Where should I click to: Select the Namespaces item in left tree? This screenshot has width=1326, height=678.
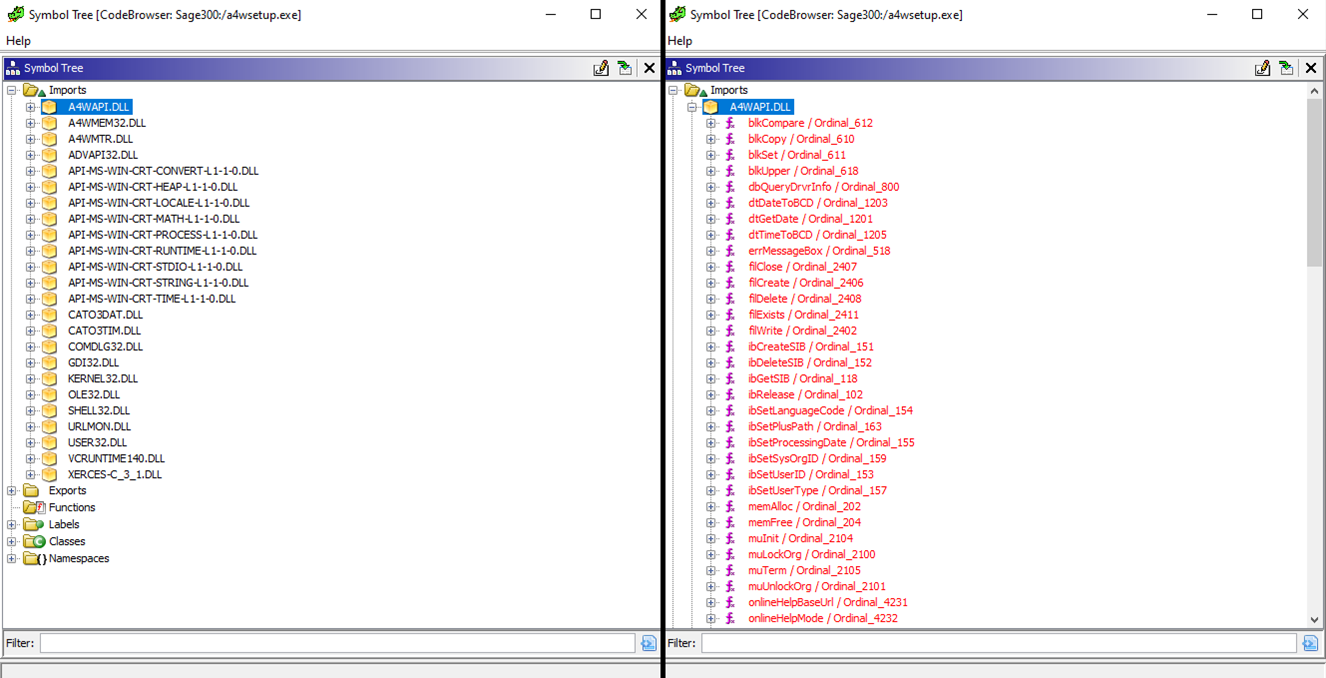click(x=79, y=558)
